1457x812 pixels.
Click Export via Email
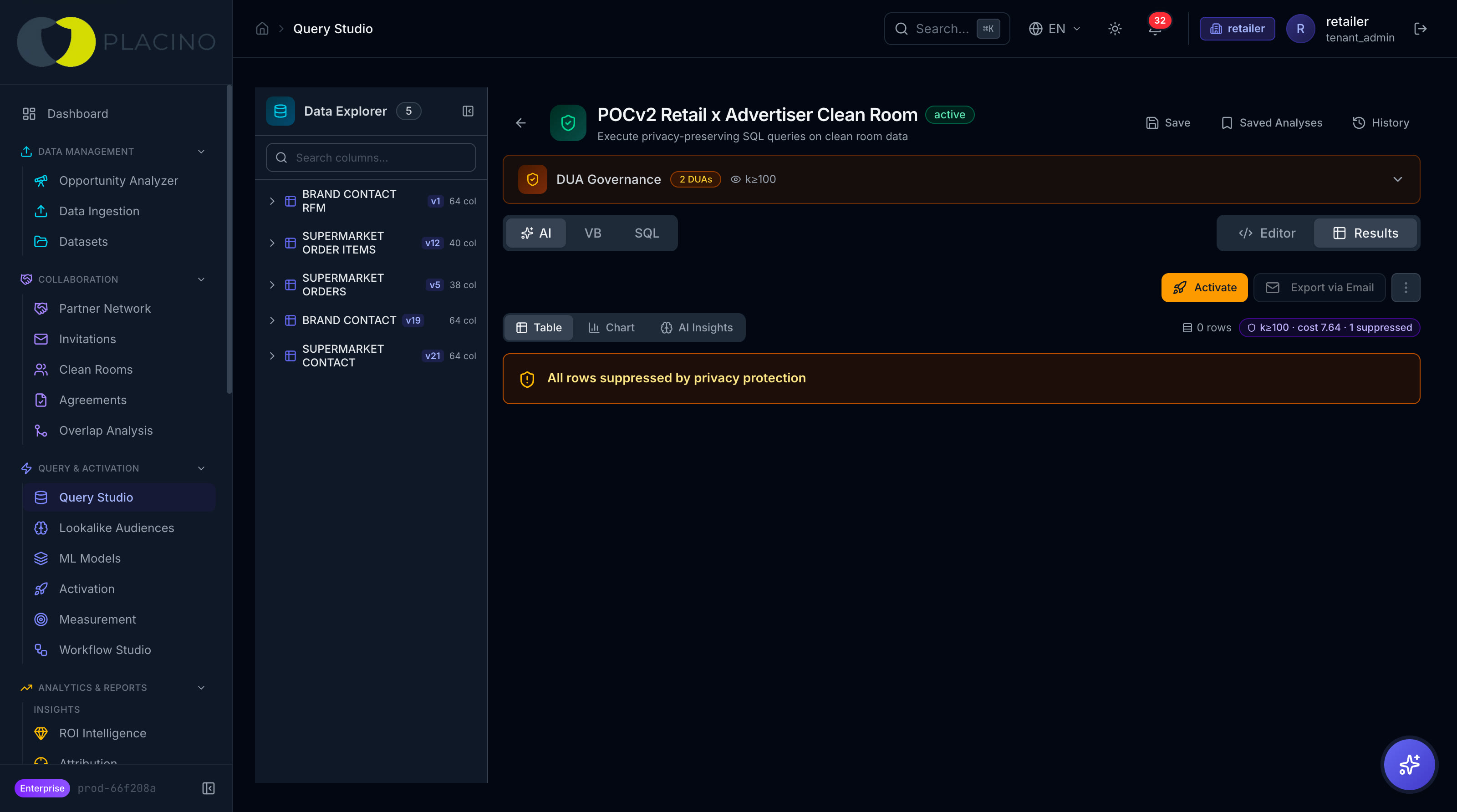(1319, 288)
